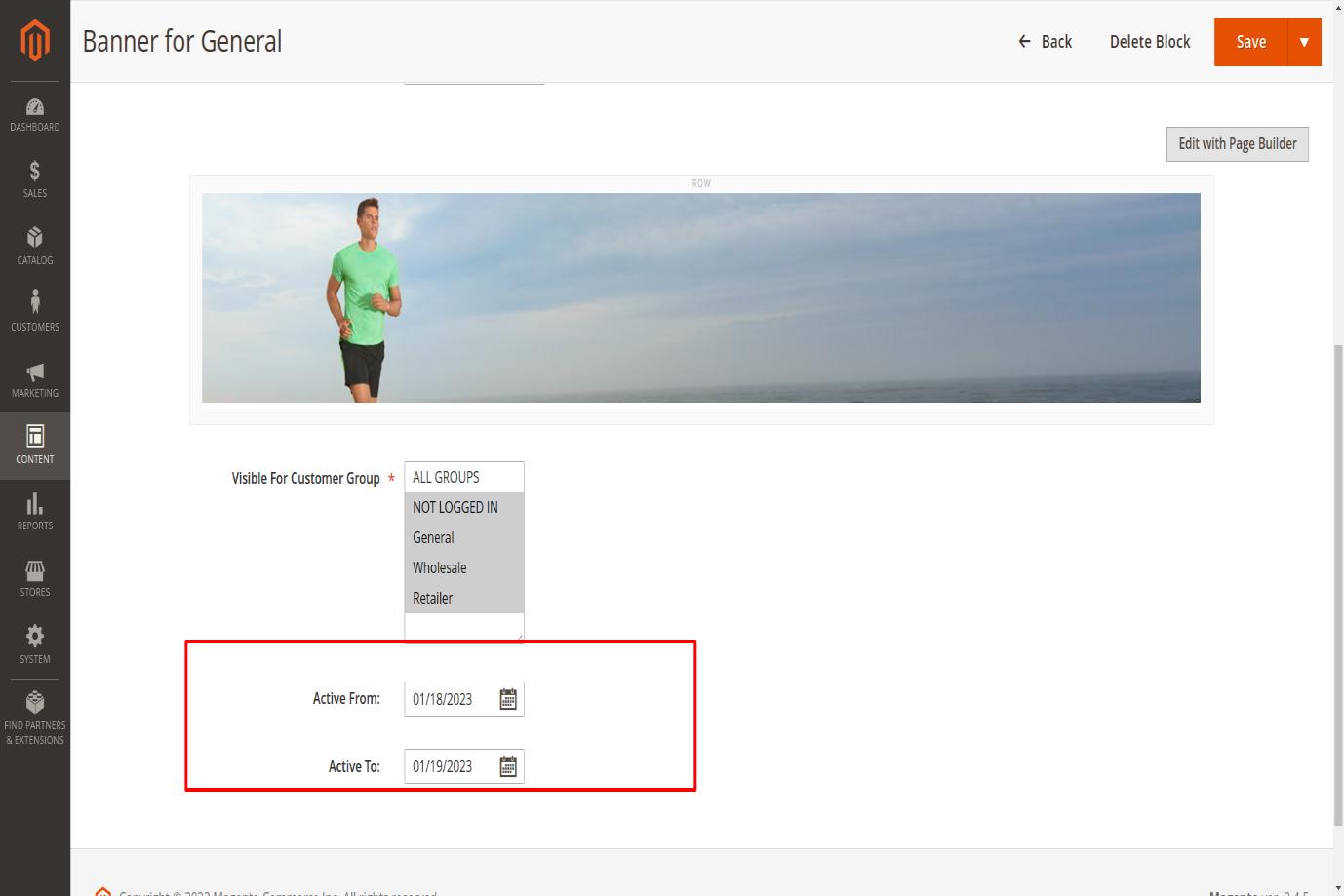The height and width of the screenshot is (896, 1344).
Task: Open the Customers sidebar icon
Action: [x=35, y=303]
